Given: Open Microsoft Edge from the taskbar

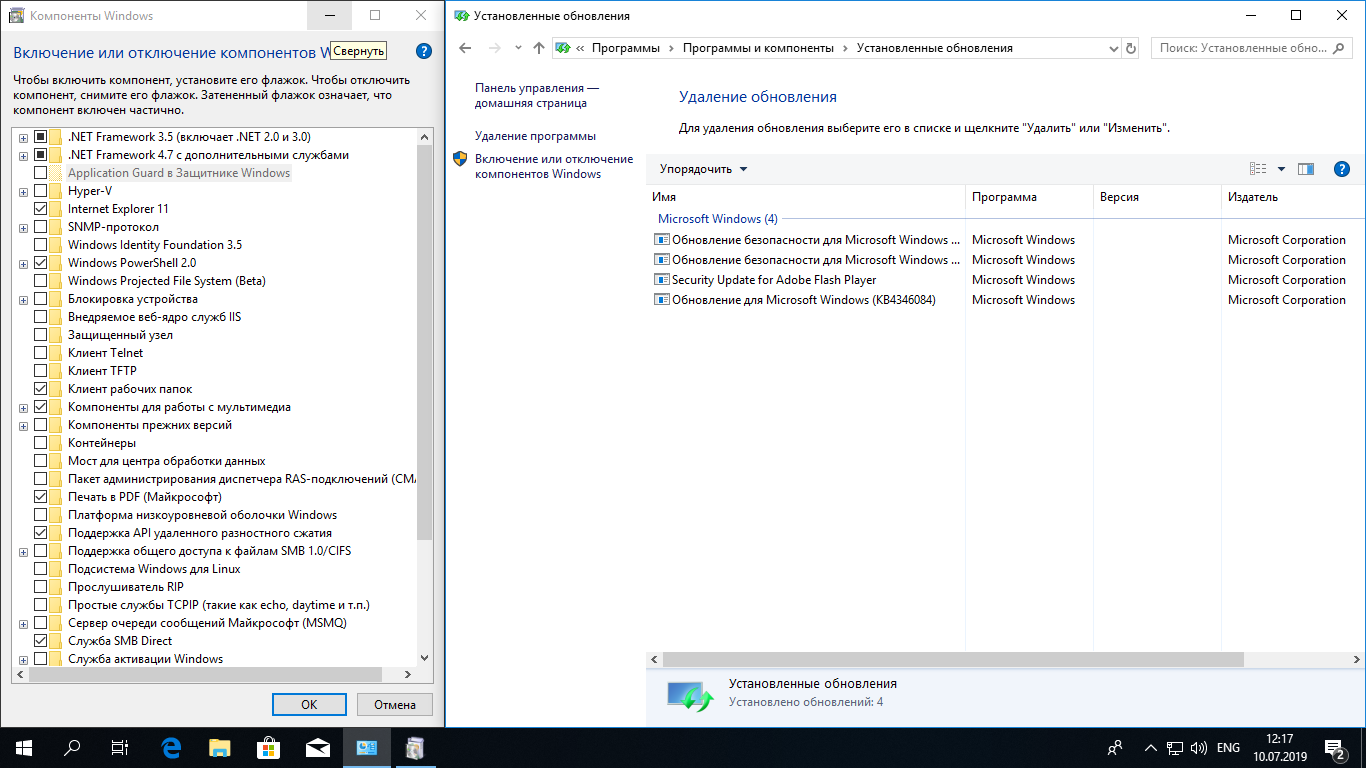Looking at the screenshot, I should [x=171, y=747].
